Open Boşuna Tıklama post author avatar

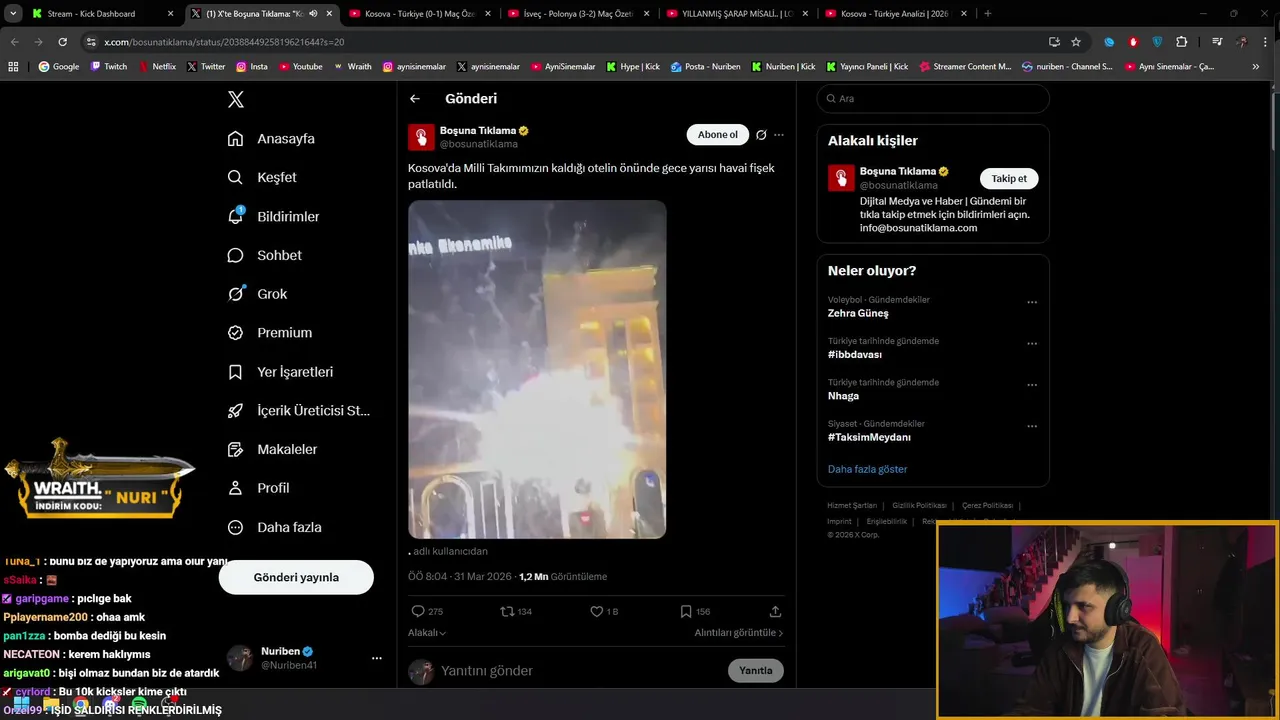421,137
